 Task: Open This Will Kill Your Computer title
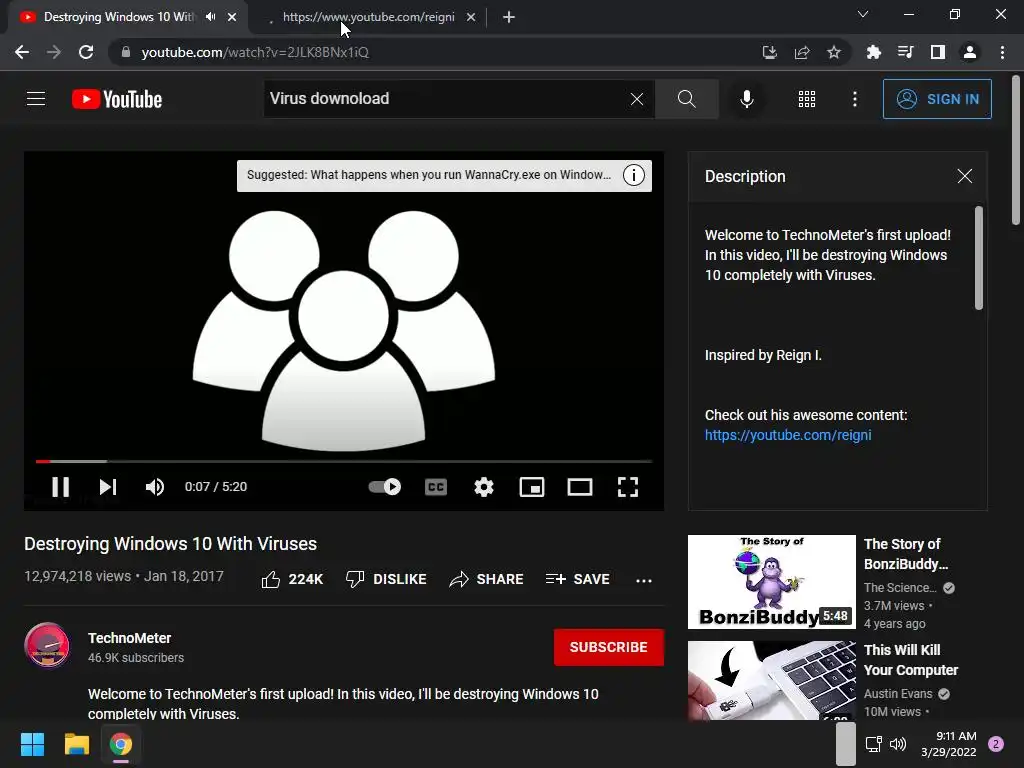911,660
